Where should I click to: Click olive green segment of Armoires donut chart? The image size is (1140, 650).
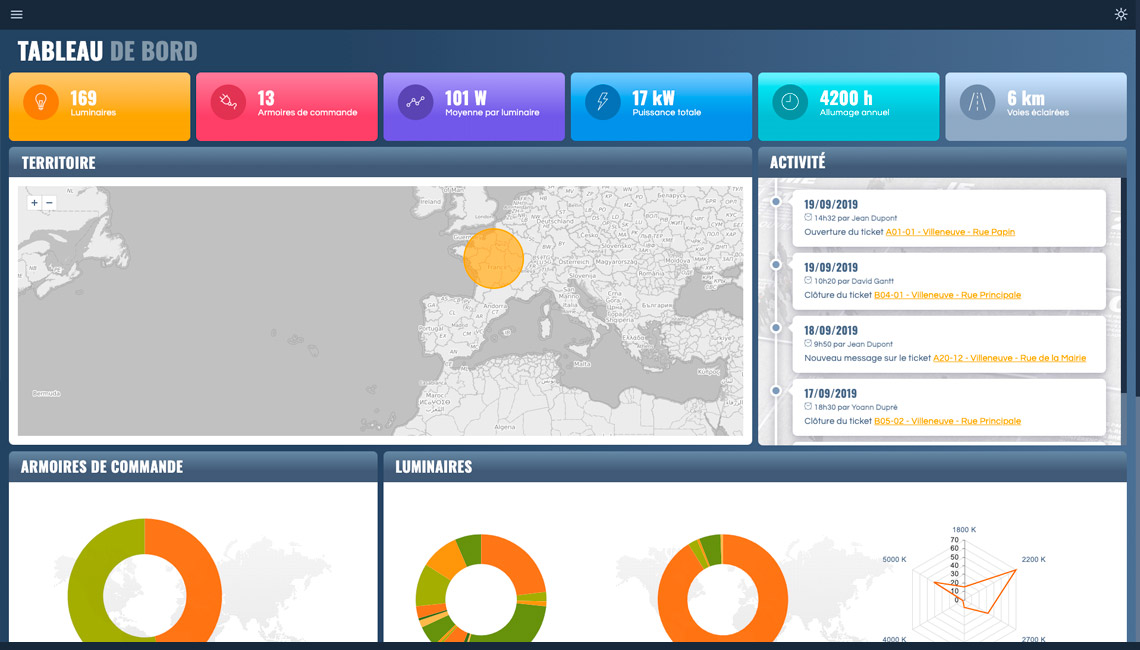(x=85, y=580)
